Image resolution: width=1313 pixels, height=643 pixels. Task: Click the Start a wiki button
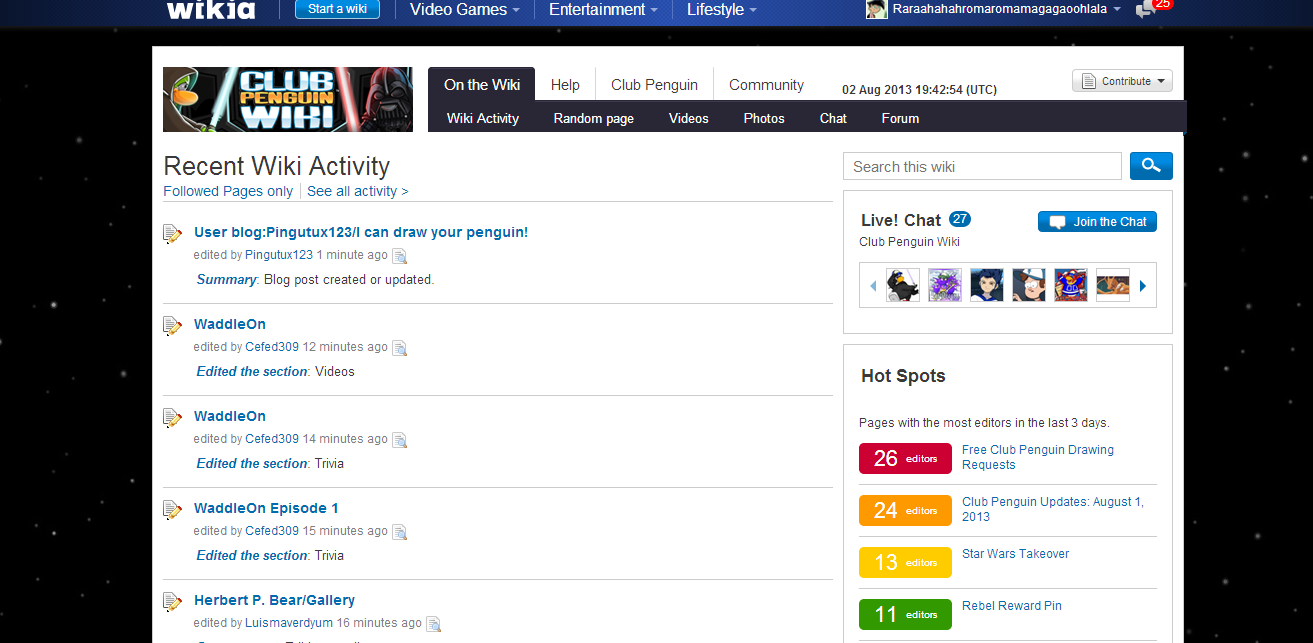[338, 9]
